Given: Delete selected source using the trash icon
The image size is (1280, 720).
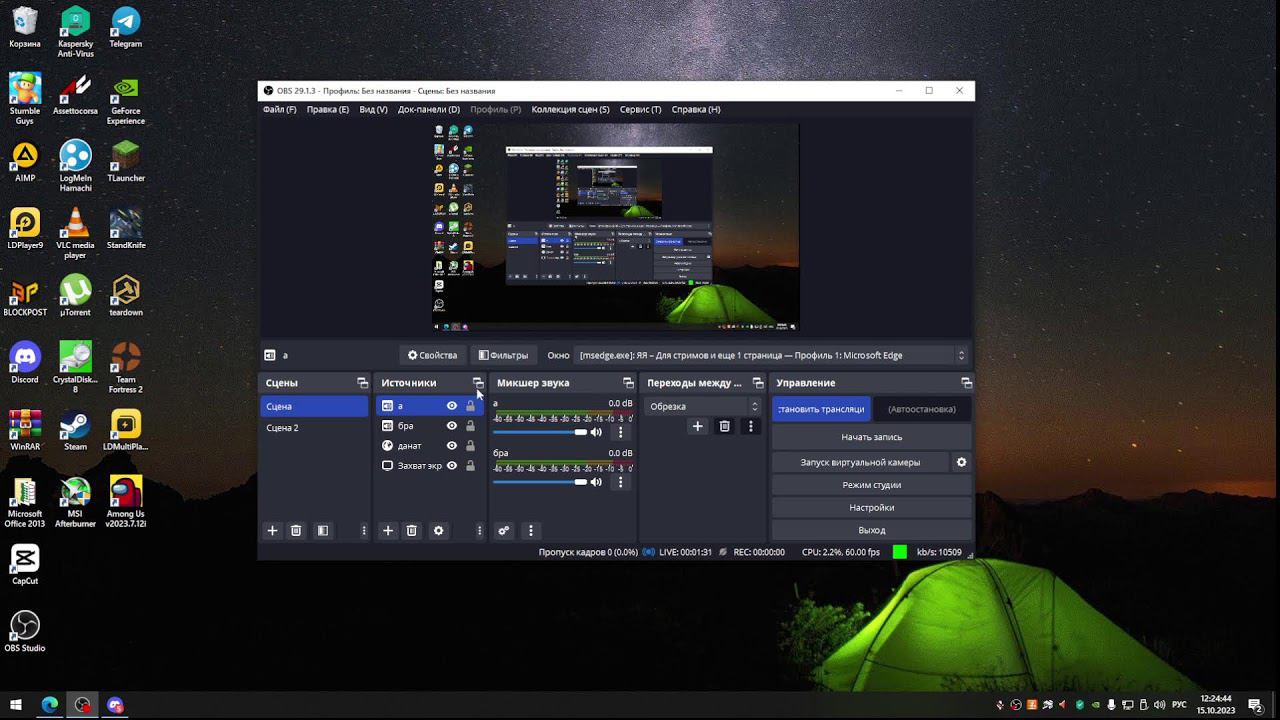Looking at the screenshot, I should [411, 531].
